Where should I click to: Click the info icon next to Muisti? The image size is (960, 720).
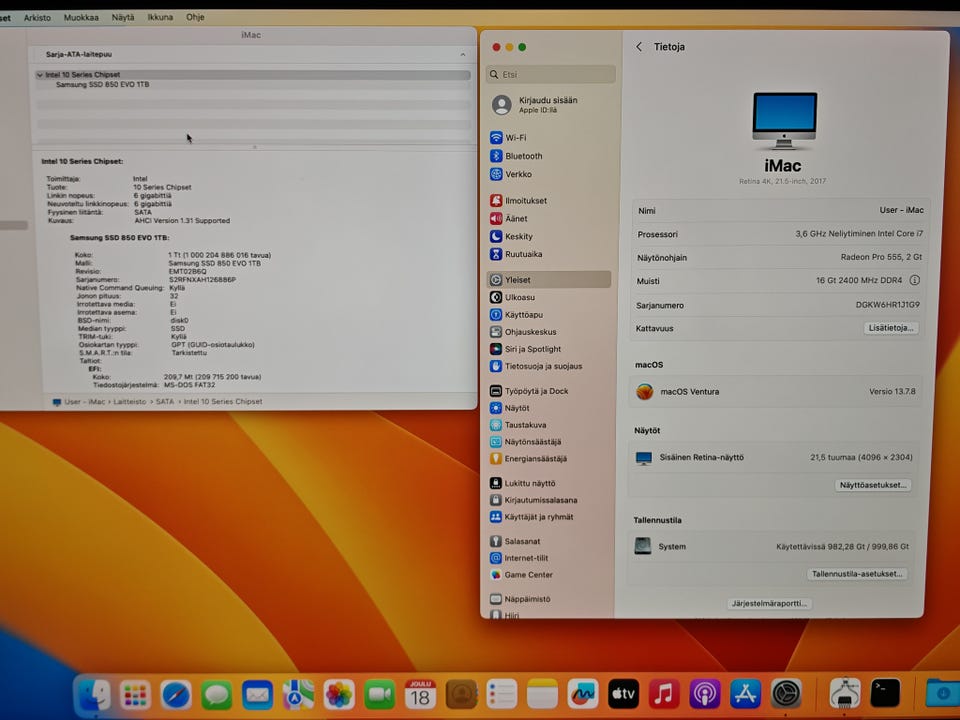click(x=914, y=281)
